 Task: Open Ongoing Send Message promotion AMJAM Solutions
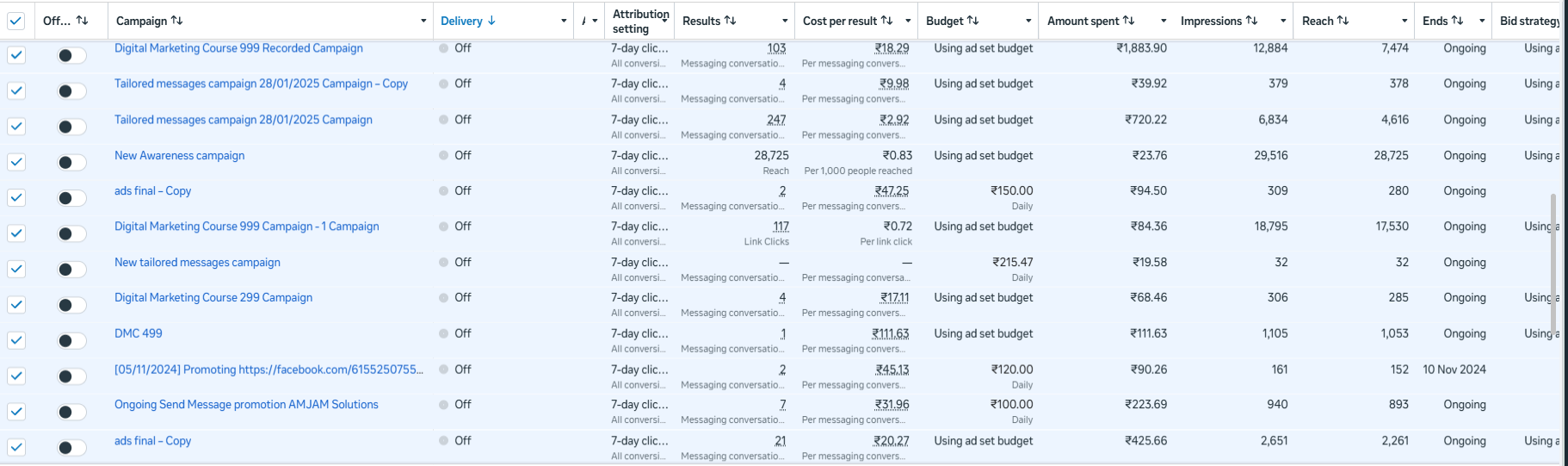coord(246,405)
